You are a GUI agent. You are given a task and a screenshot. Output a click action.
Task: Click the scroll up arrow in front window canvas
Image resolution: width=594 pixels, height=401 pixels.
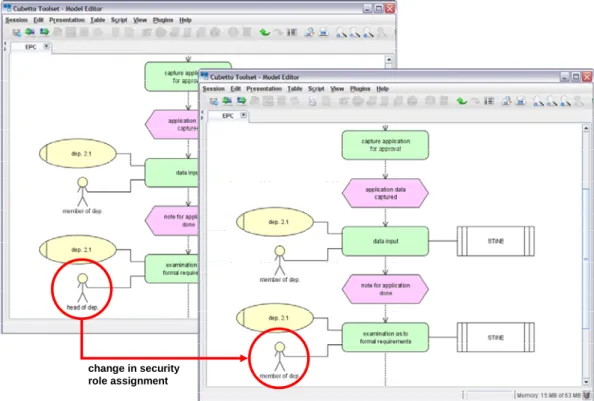[x=586, y=129]
